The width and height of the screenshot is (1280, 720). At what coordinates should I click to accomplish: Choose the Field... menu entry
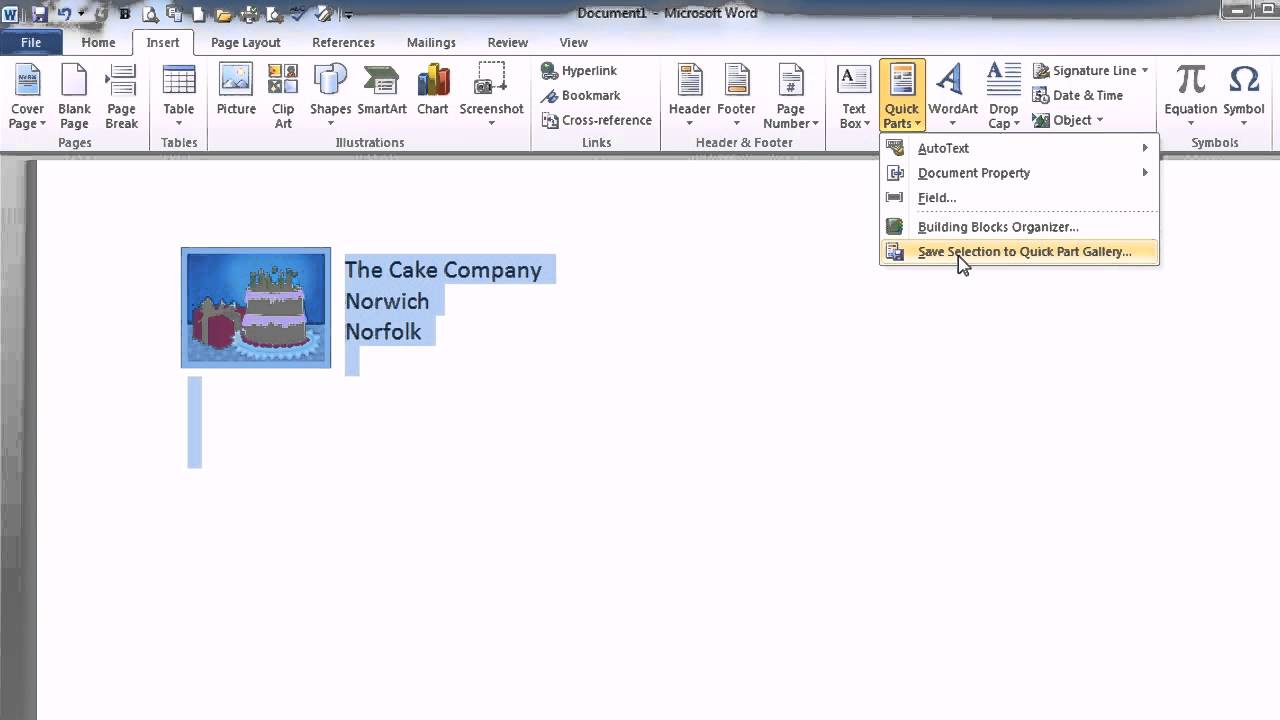[1019, 198]
